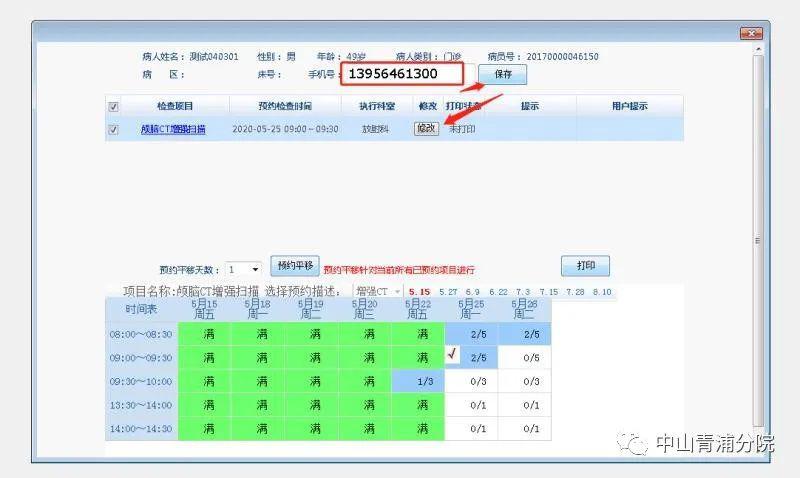Viewport: 800px width, 478px height.
Task: Switch to the 5.15 date tab
Action: click(x=419, y=292)
